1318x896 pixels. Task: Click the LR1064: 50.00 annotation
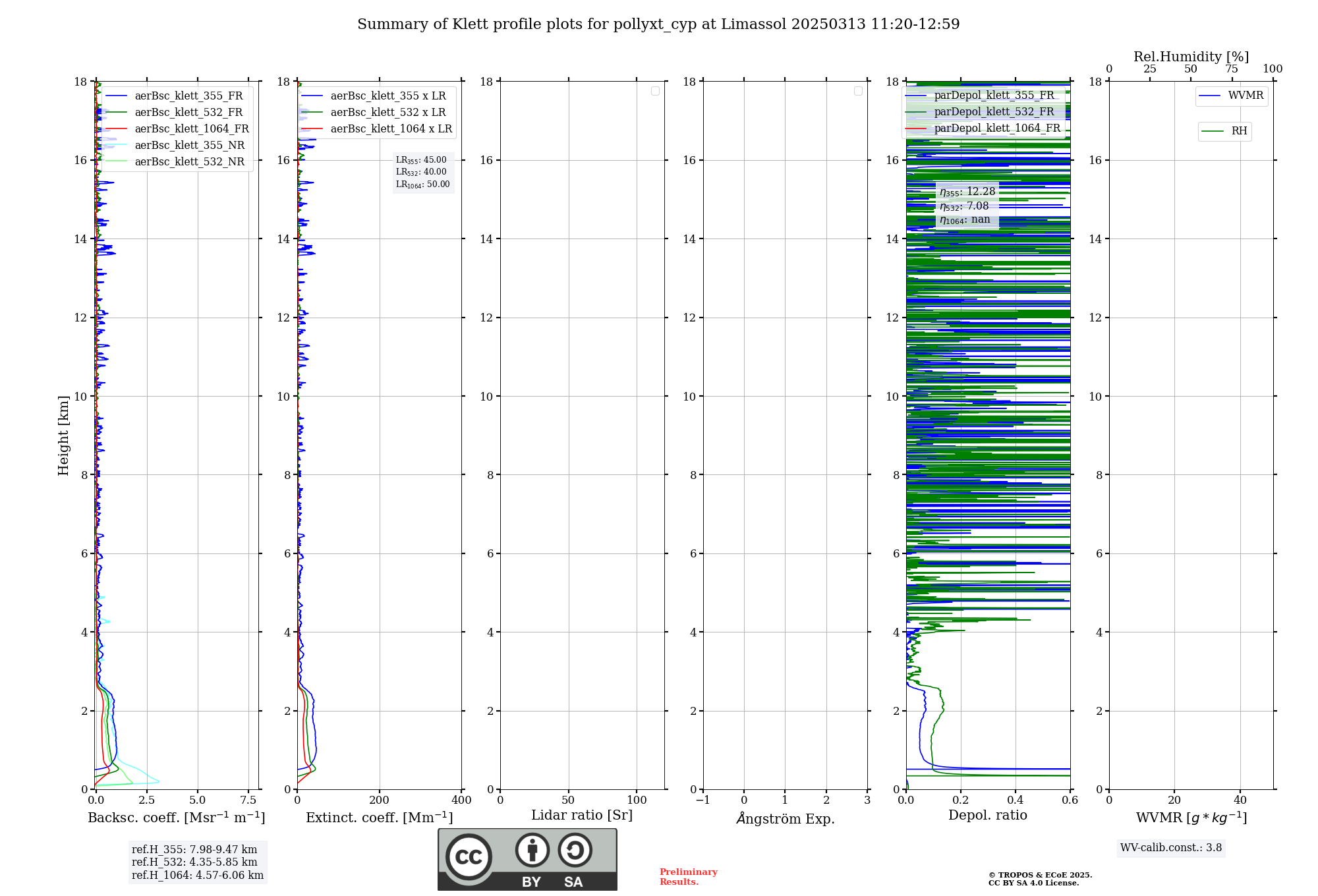(423, 184)
